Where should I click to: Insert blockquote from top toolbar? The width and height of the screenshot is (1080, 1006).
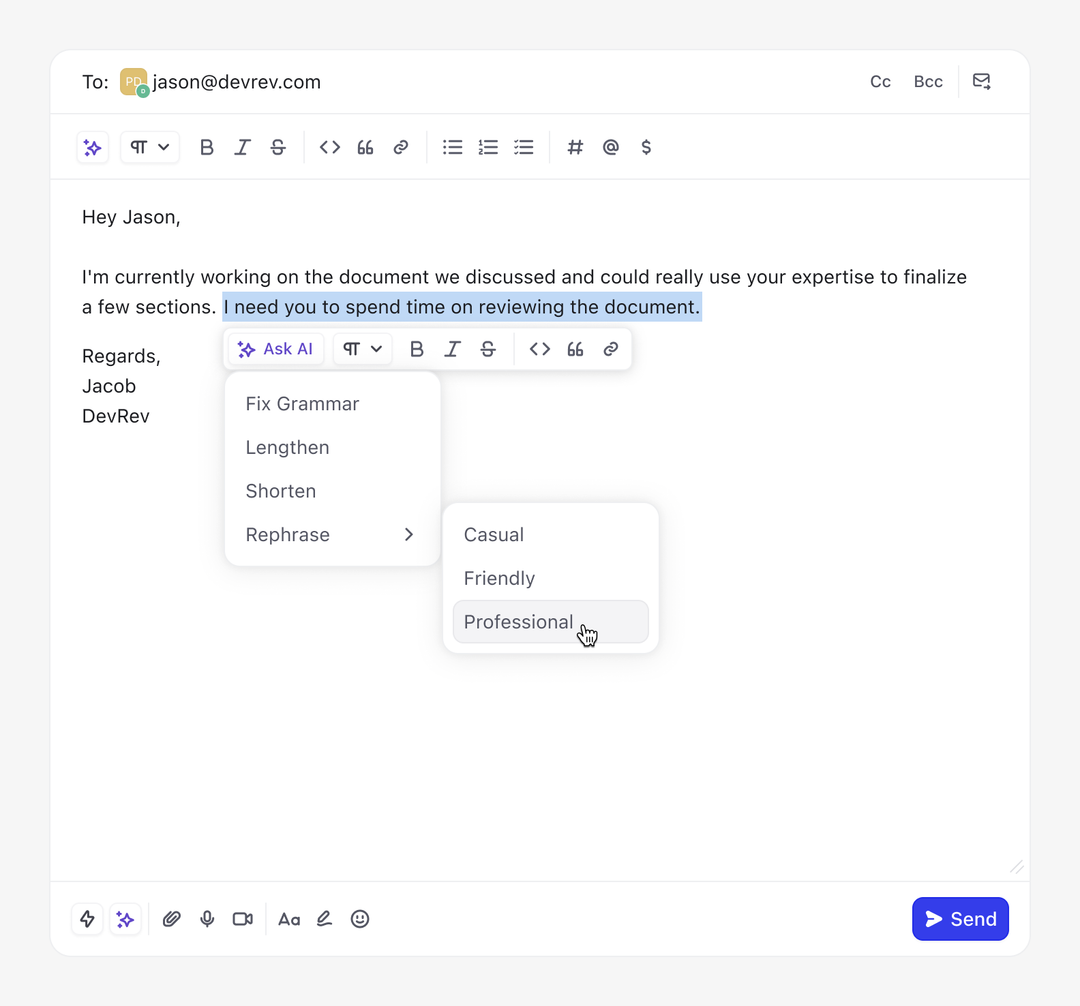point(366,147)
